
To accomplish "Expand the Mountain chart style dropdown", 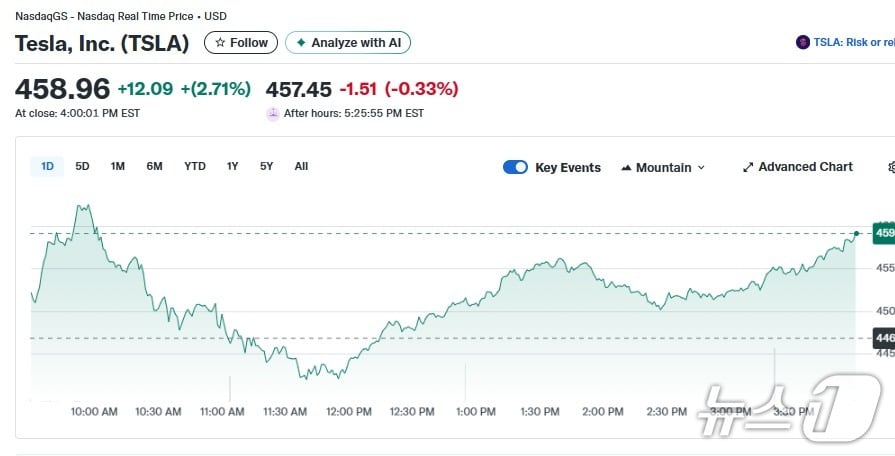I will tap(664, 168).
